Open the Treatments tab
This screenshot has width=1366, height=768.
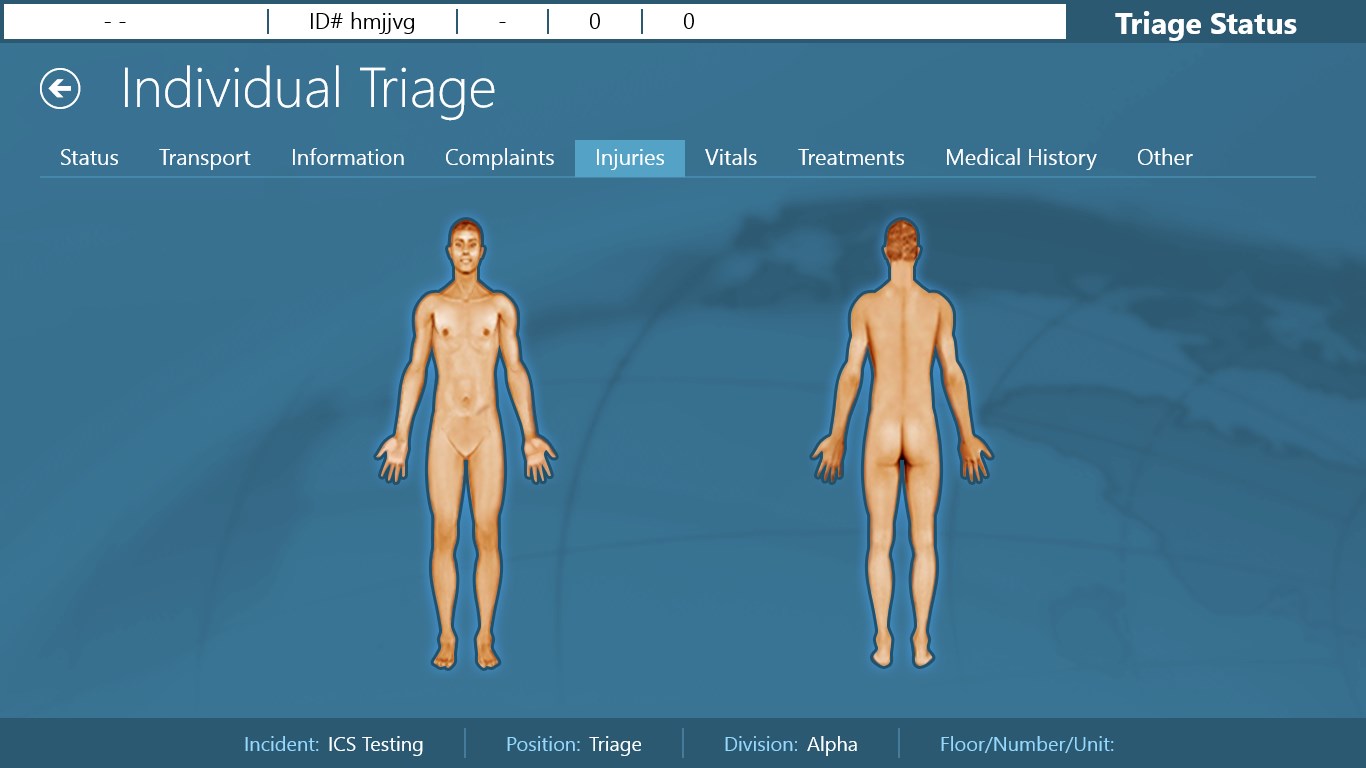coord(850,158)
